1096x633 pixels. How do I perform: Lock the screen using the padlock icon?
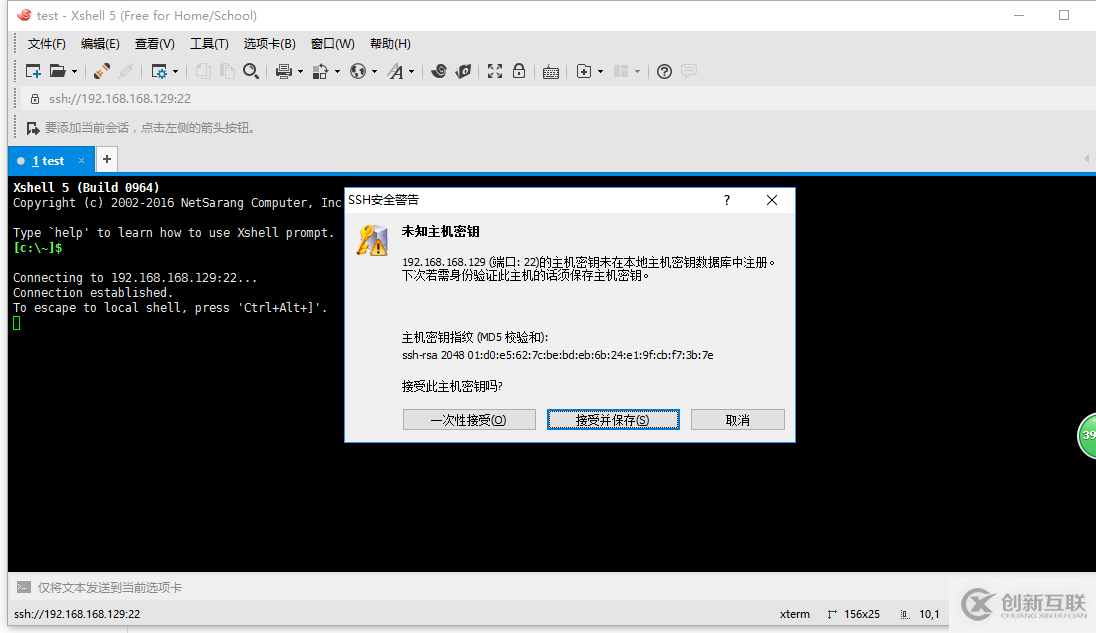point(519,71)
